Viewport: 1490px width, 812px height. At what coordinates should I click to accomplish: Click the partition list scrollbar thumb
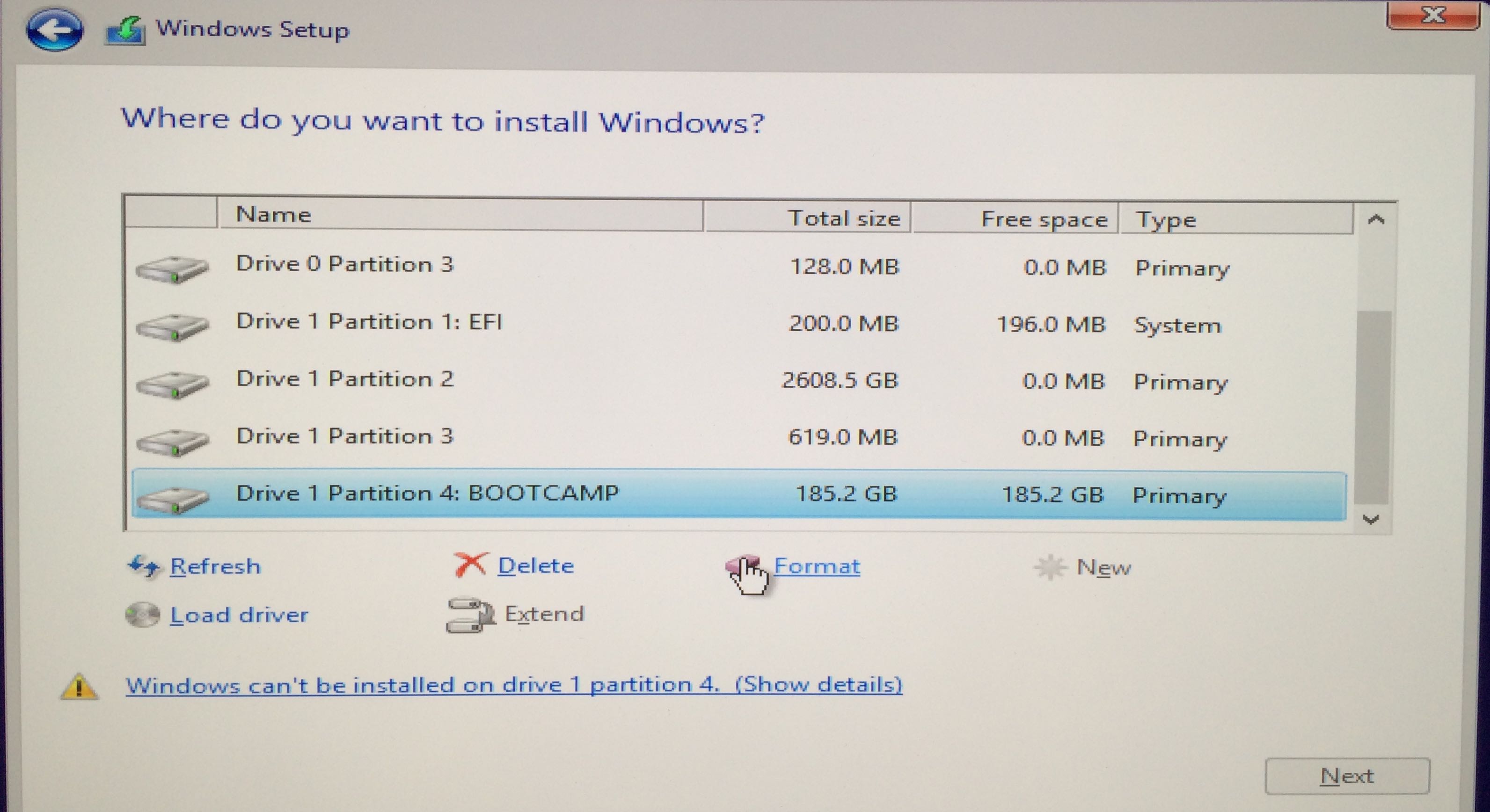[1373, 407]
